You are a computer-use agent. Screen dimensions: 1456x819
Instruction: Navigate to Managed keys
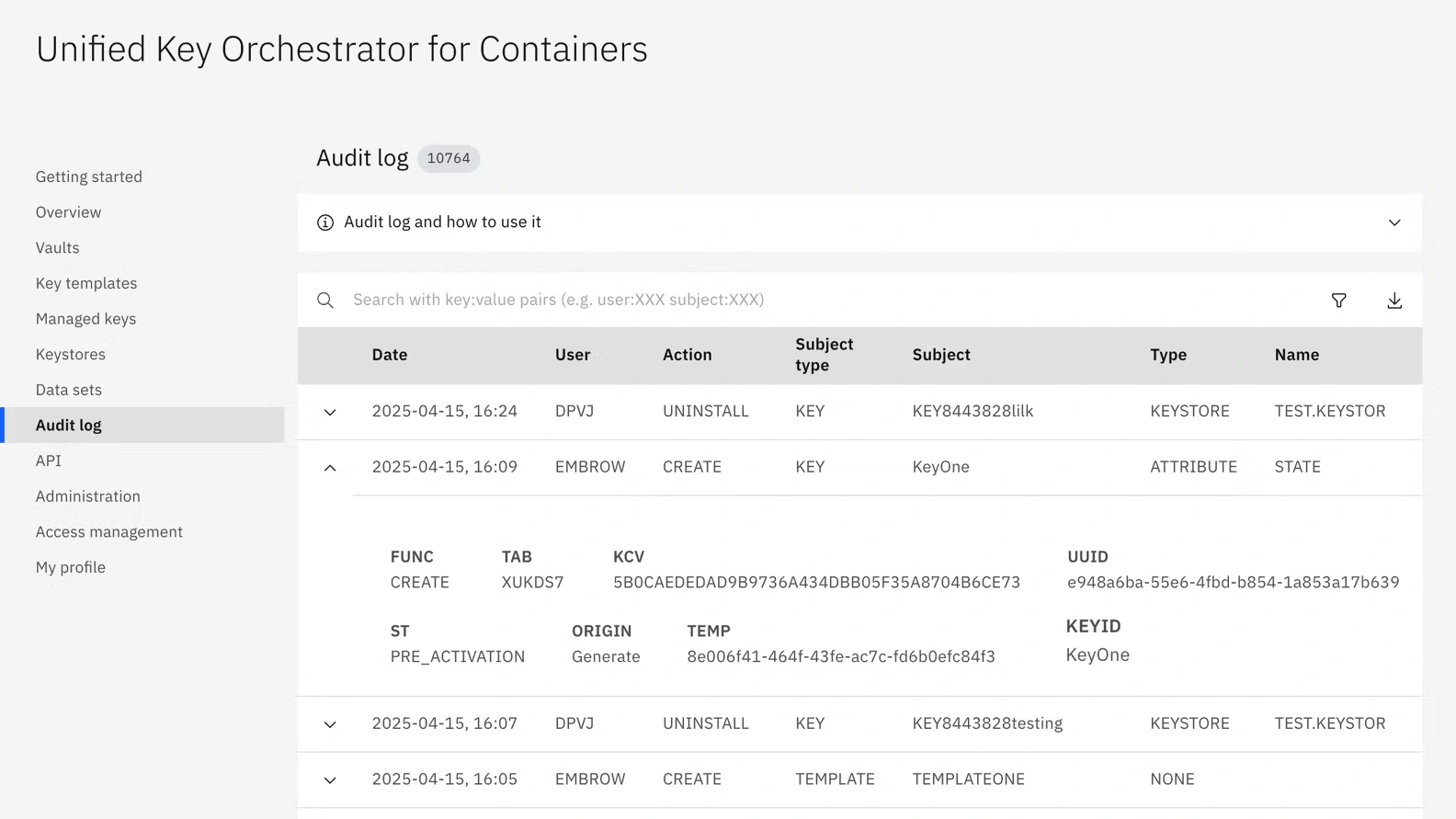[x=86, y=319]
